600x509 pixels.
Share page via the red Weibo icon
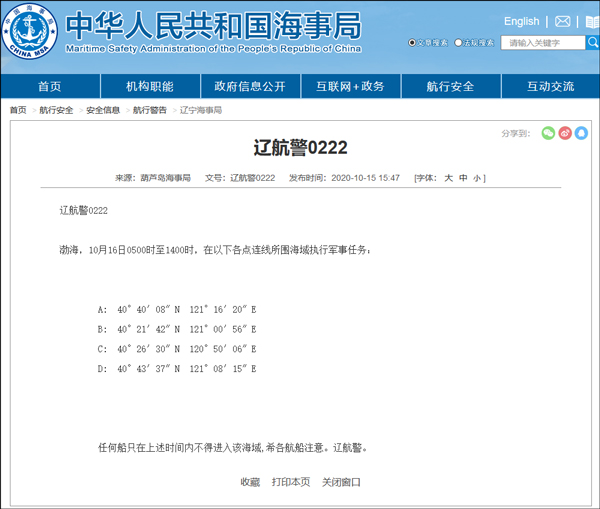(x=565, y=133)
